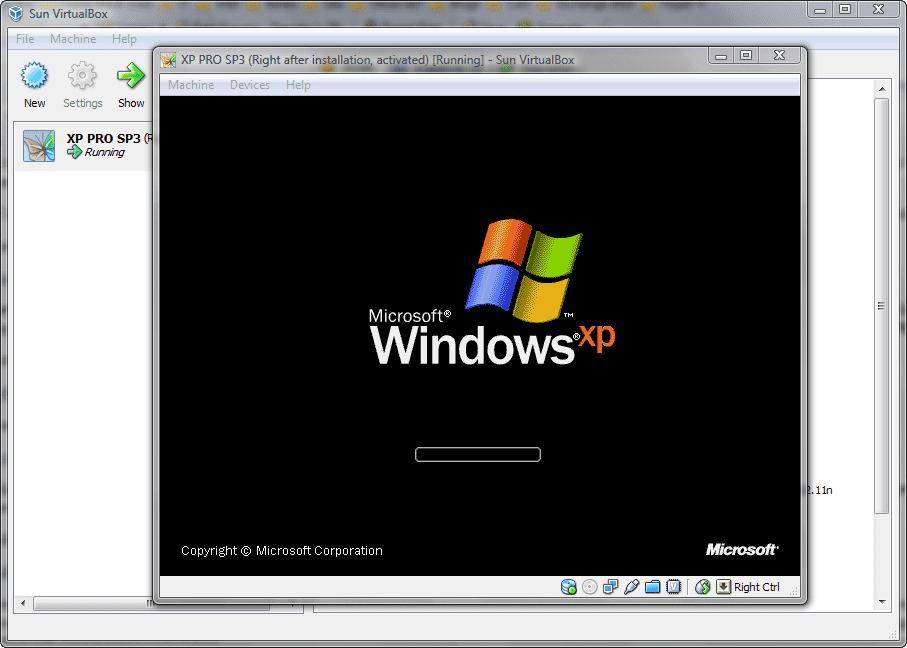This screenshot has width=907, height=648.
Task: Click the network adapters status bar icon
Action: point(610,587)
